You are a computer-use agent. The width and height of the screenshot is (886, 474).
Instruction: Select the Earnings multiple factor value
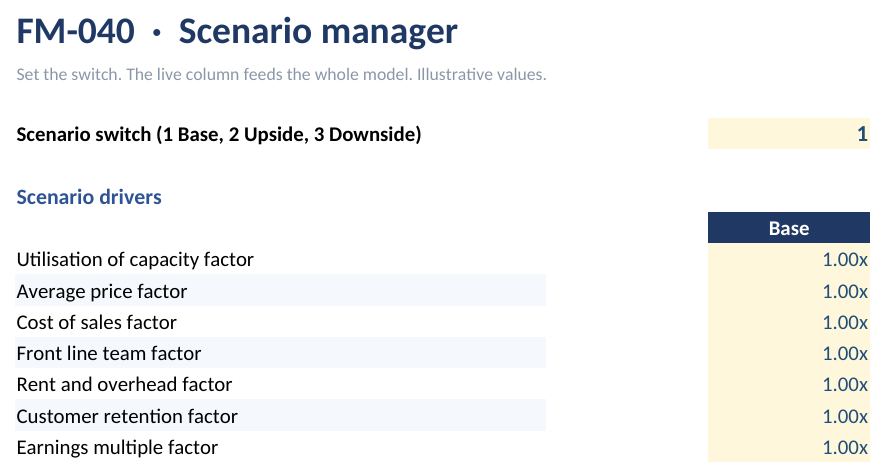point(788,447)
